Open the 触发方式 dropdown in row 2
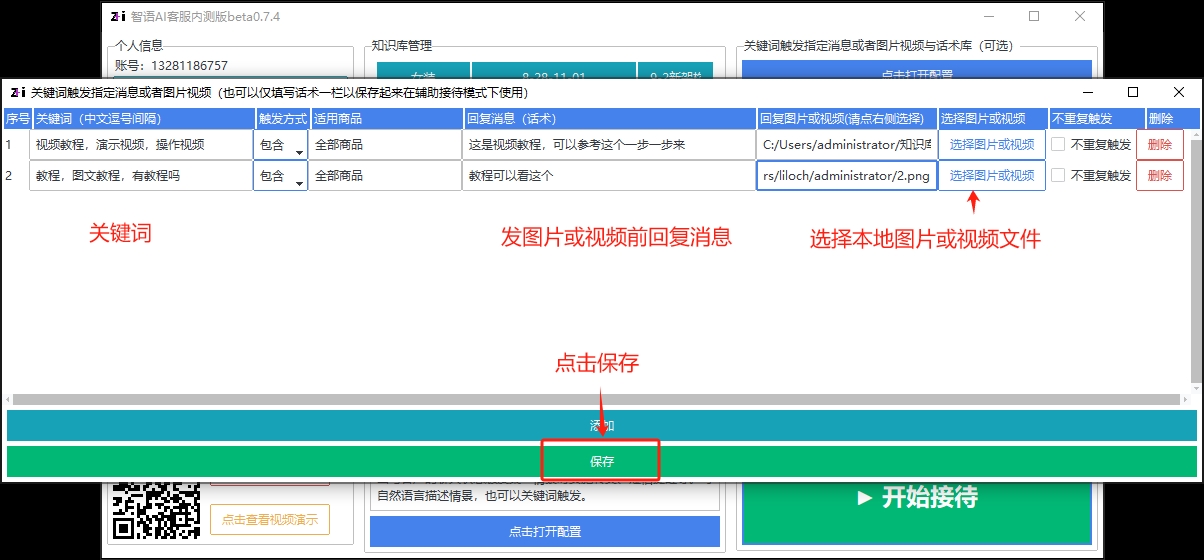Viewport: 1204px width, 560px height. [280, 176]
